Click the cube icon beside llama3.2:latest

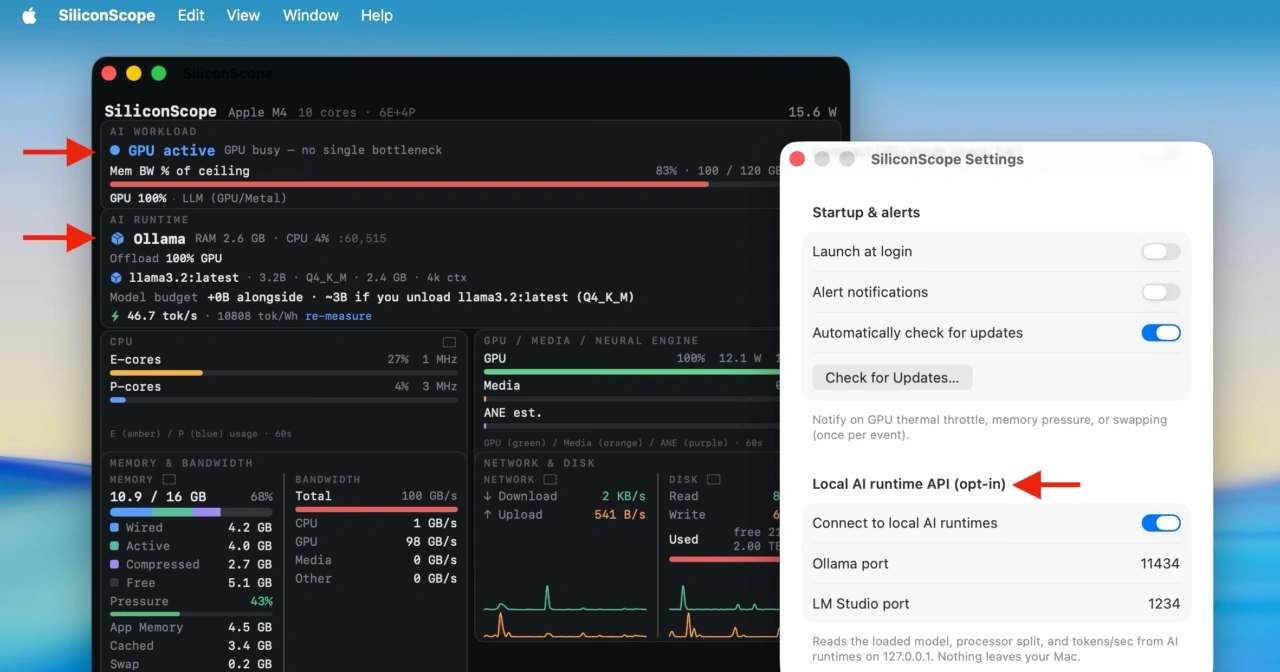(x=116, y=278)
